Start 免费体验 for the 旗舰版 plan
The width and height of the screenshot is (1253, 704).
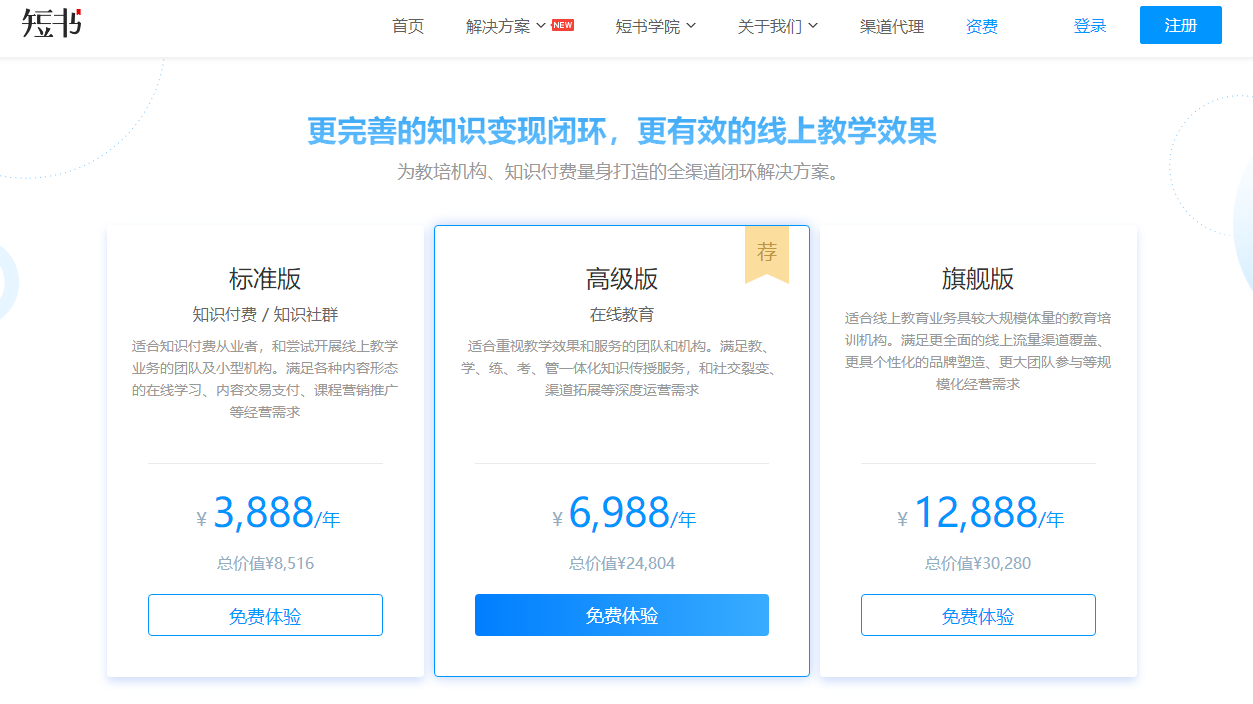click(978, 615)
